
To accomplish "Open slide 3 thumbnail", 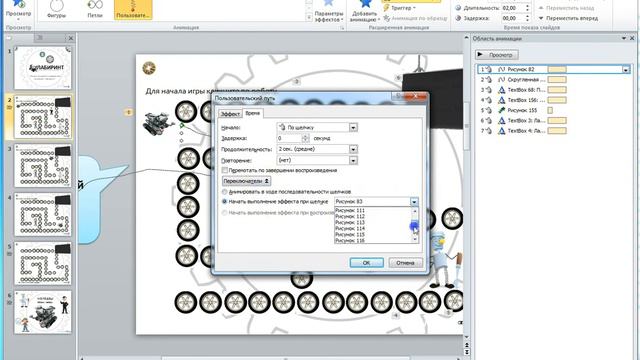I will point(42,166).
